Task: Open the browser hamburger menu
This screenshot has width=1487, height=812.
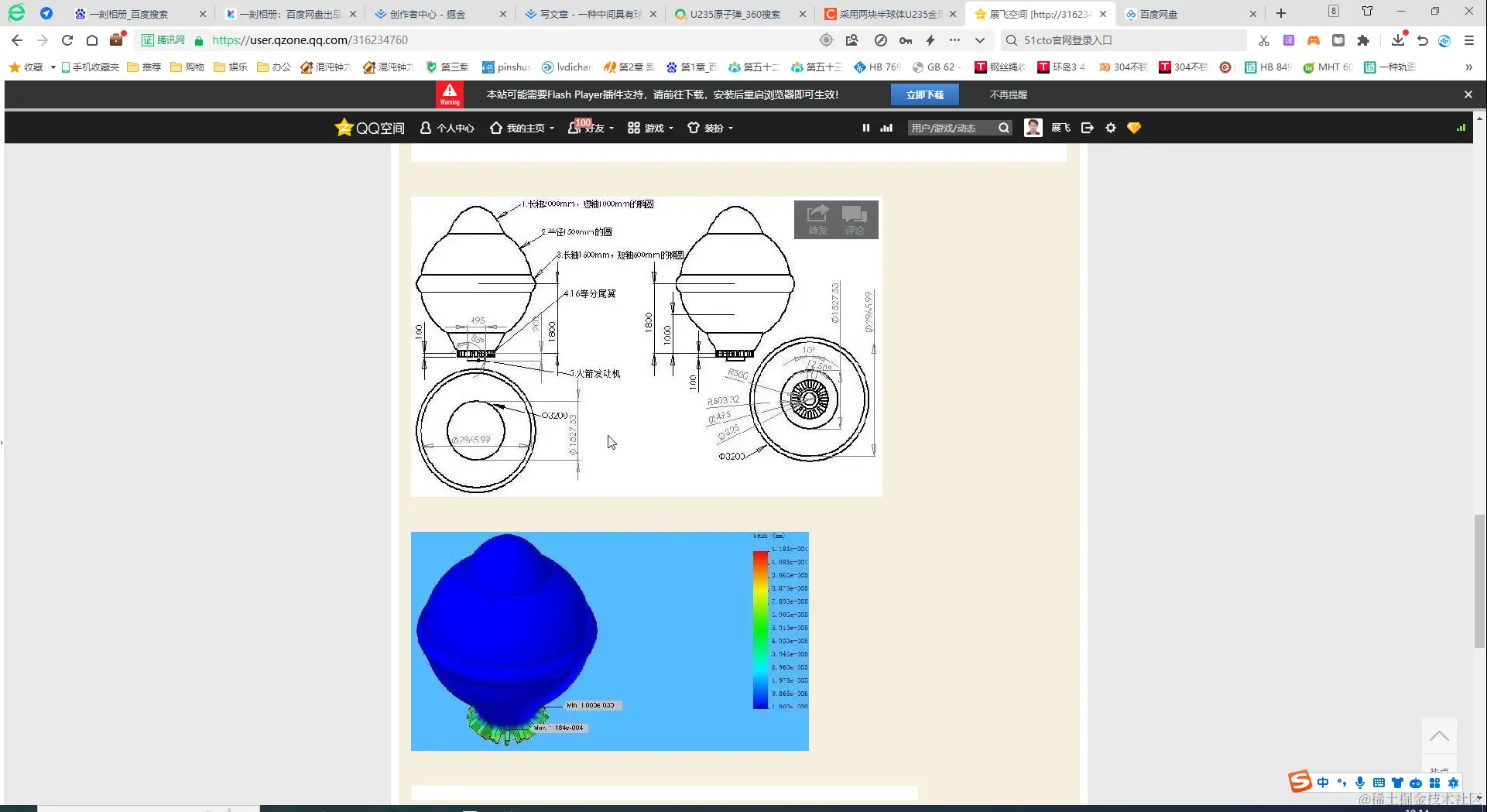Action: point(1469,40)
